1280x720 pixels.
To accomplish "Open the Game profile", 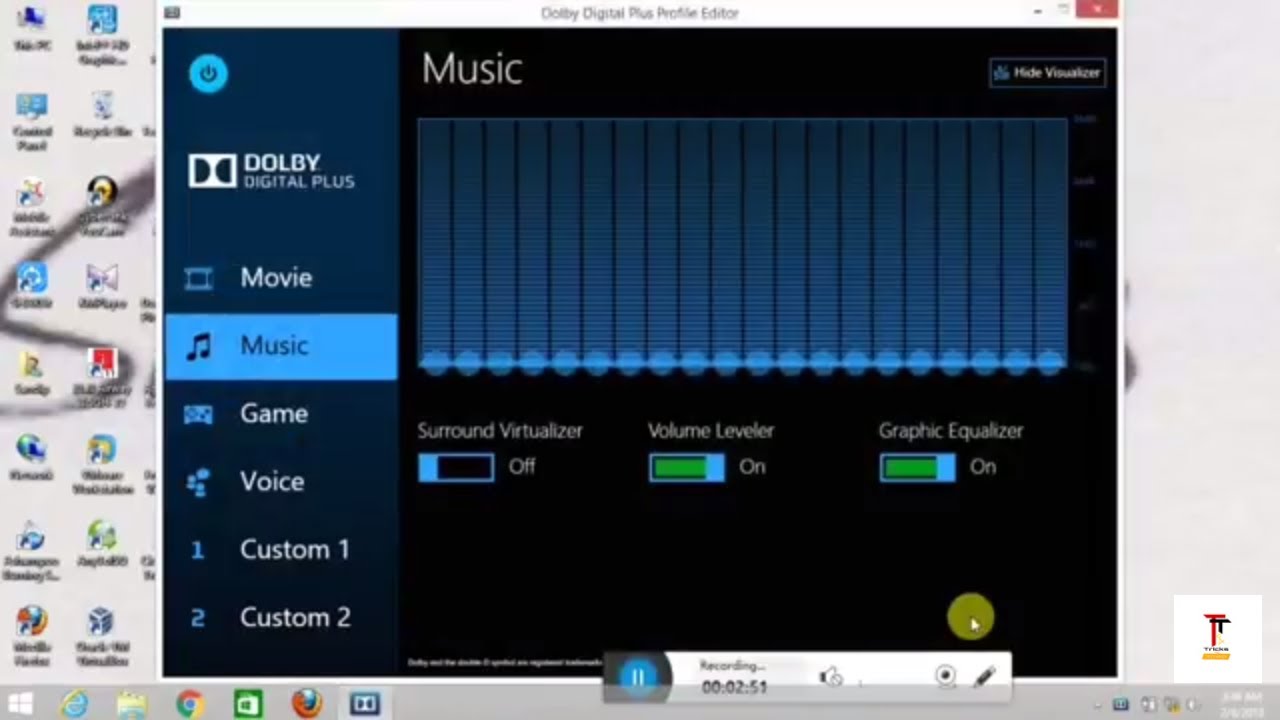I will coord(281,414).
